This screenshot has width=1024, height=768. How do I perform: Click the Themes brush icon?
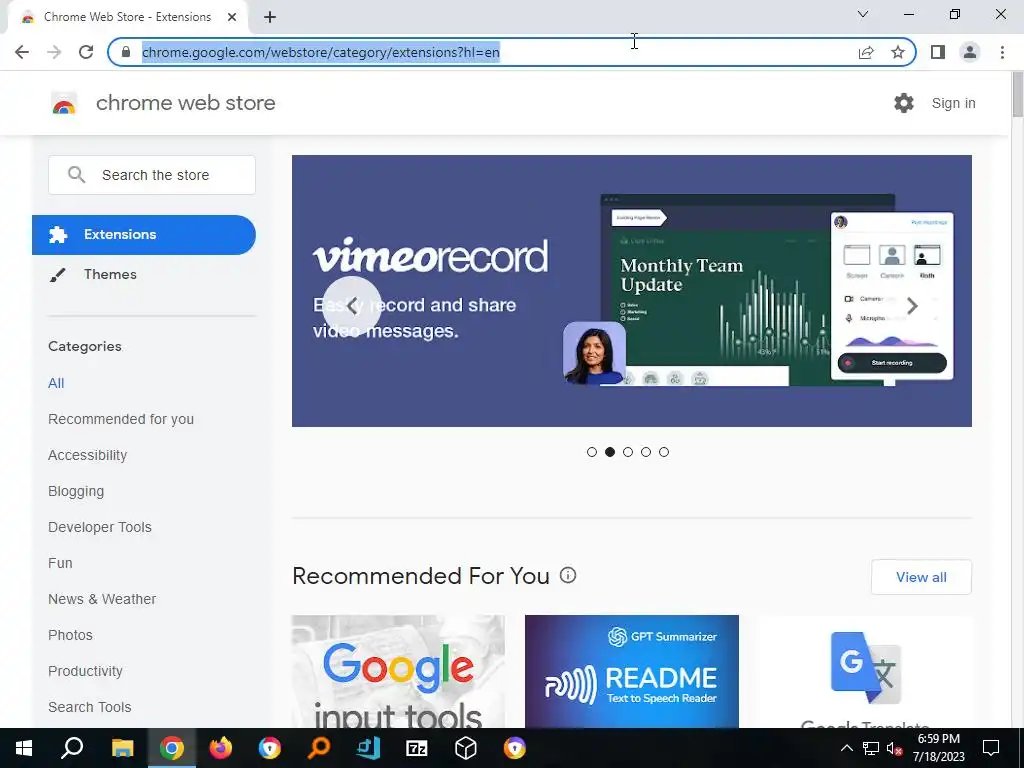[57, 275]
